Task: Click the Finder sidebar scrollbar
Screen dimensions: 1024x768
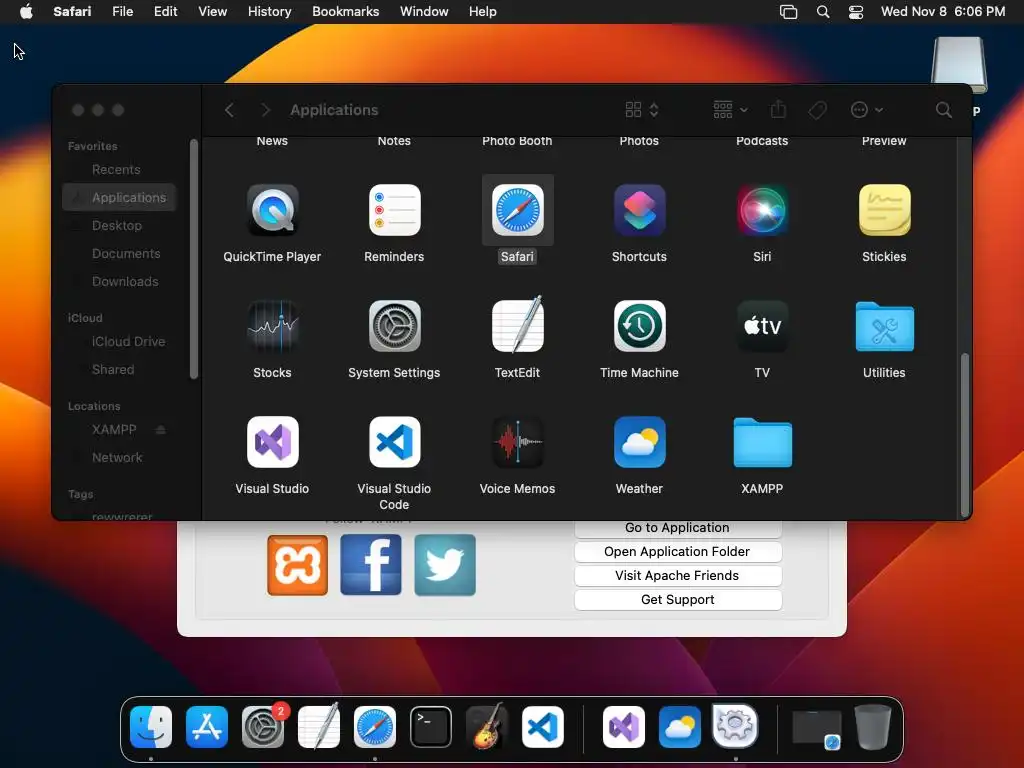Action: [x=193, y=259]
